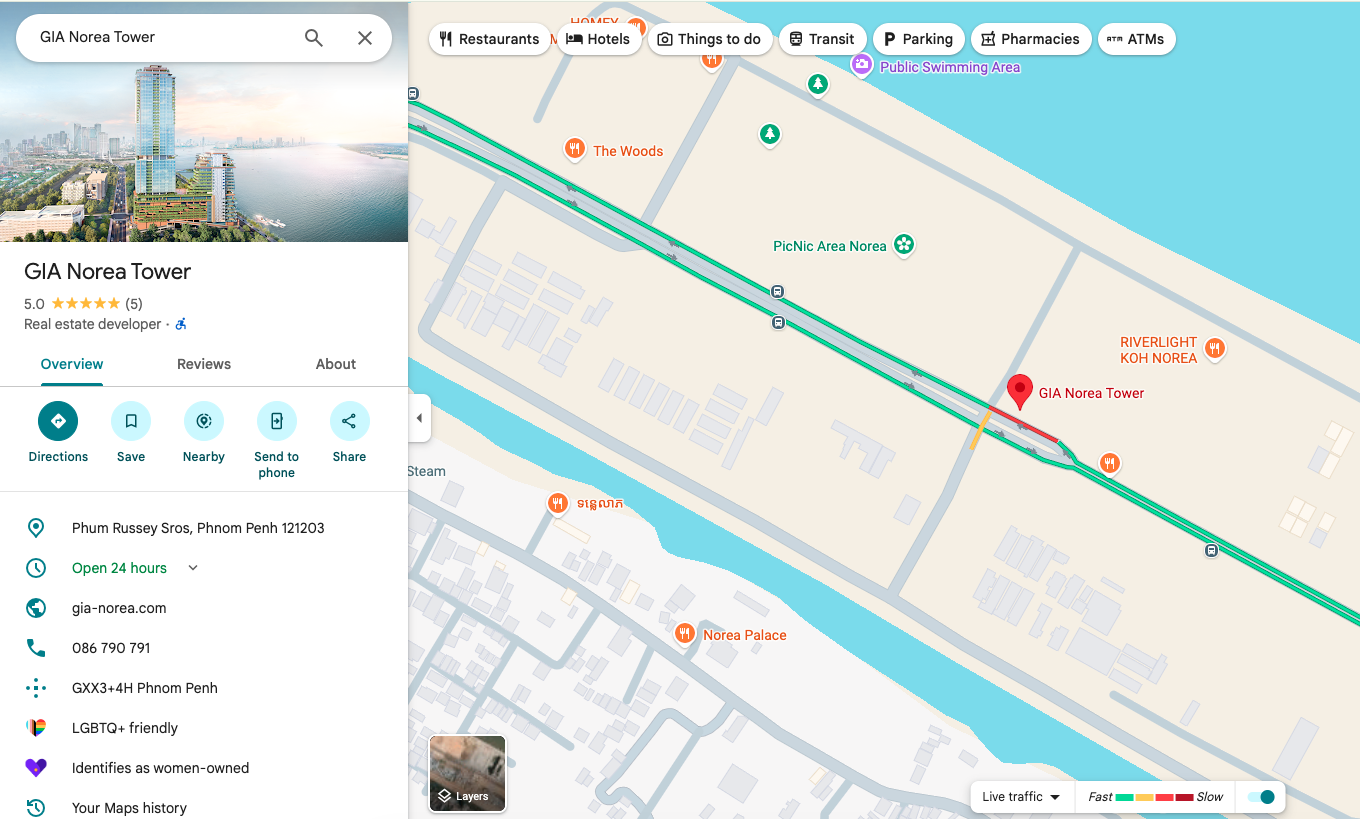This screenshot has width=1360, height=819.
Task: Show Things to do on map
Action: (x=709, y=39)
